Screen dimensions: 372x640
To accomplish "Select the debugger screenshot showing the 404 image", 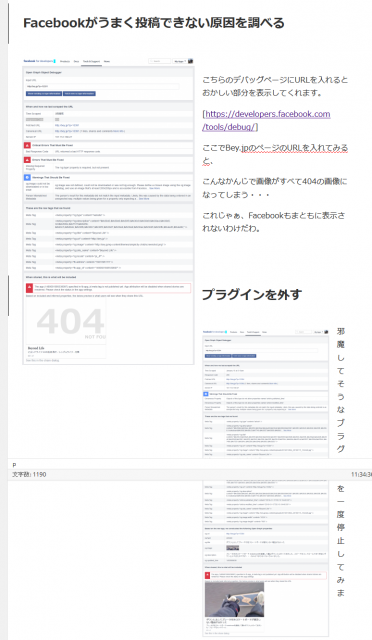I will [x=108, y=211].
